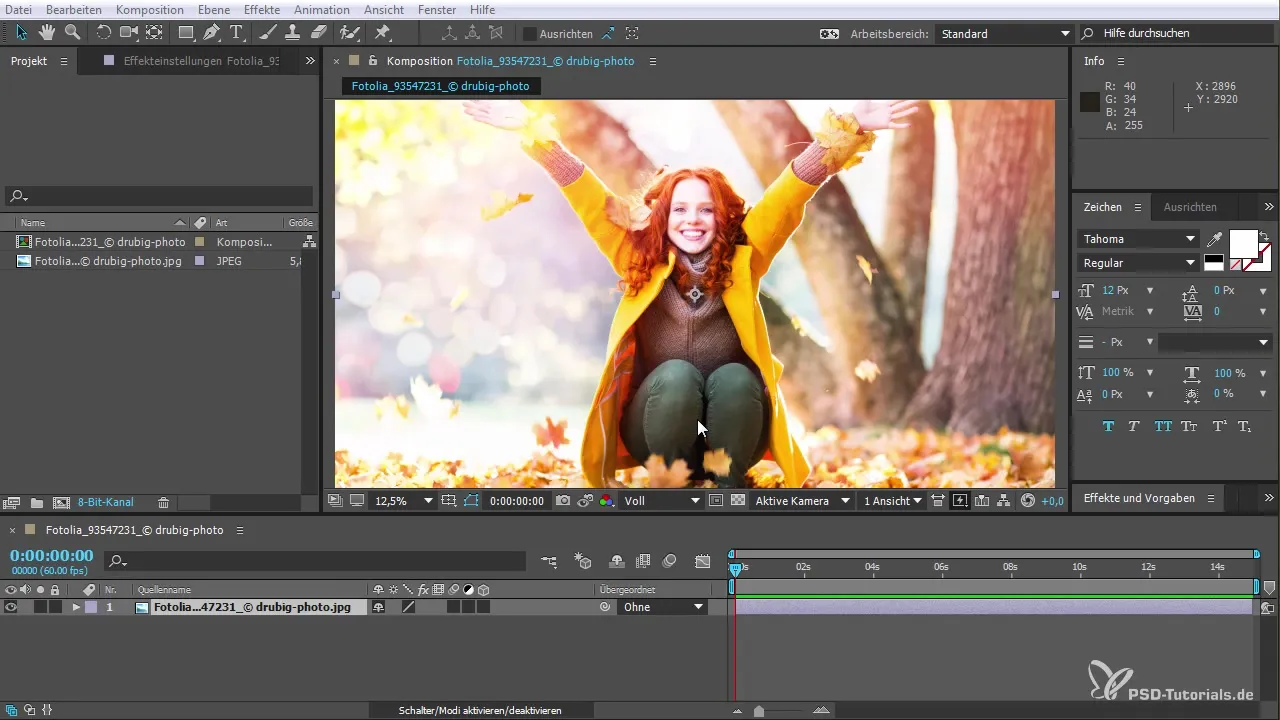Take a snapshot with the camera icon
Viewport: 1280px width, 720px height.
coord(564,501)
